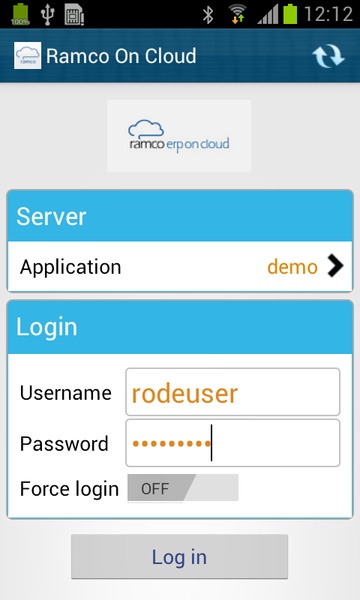The width and height of the screenshot is (360, 600).
Task: Tap the green battery level icon near clock
Action: pos(290,14)
